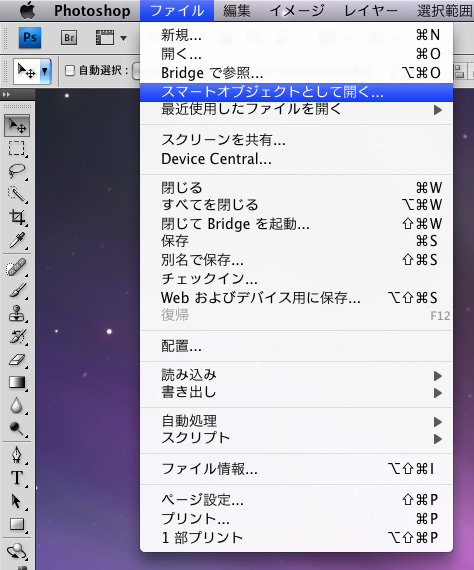Choose 保存 menu item
The image size is (474, 570).
coord(297,241)
